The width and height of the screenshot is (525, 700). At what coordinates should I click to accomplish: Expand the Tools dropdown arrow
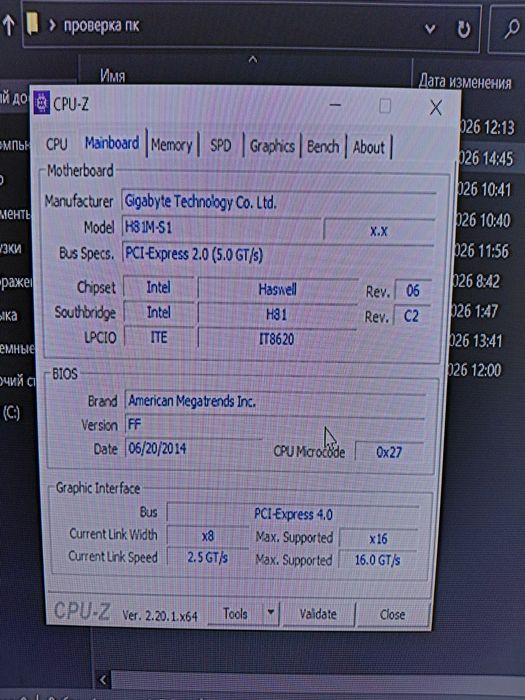271,613
